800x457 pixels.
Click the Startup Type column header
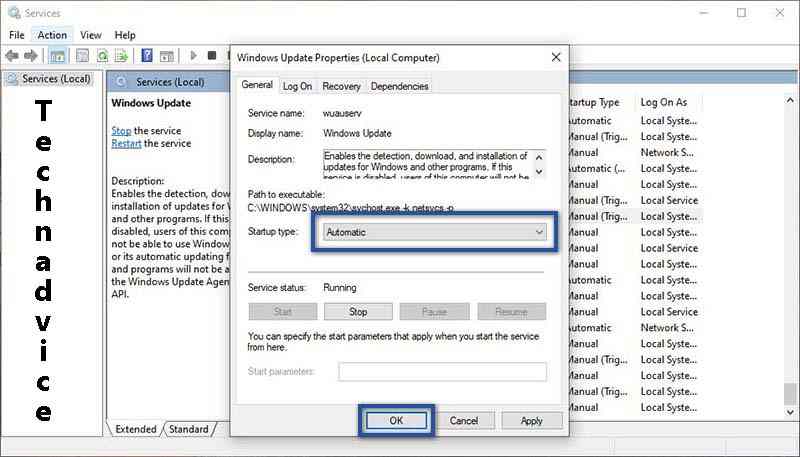(x=594, y=103)
